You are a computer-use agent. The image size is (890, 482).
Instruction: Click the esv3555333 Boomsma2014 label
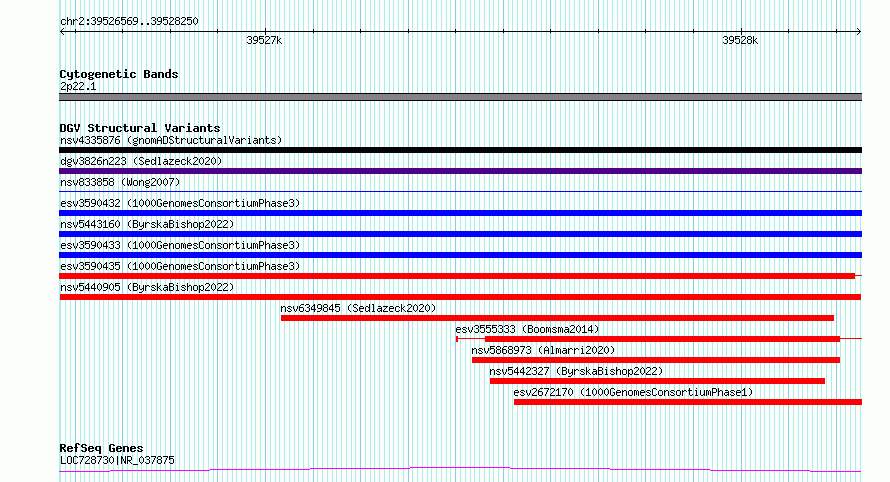[527, 329]
